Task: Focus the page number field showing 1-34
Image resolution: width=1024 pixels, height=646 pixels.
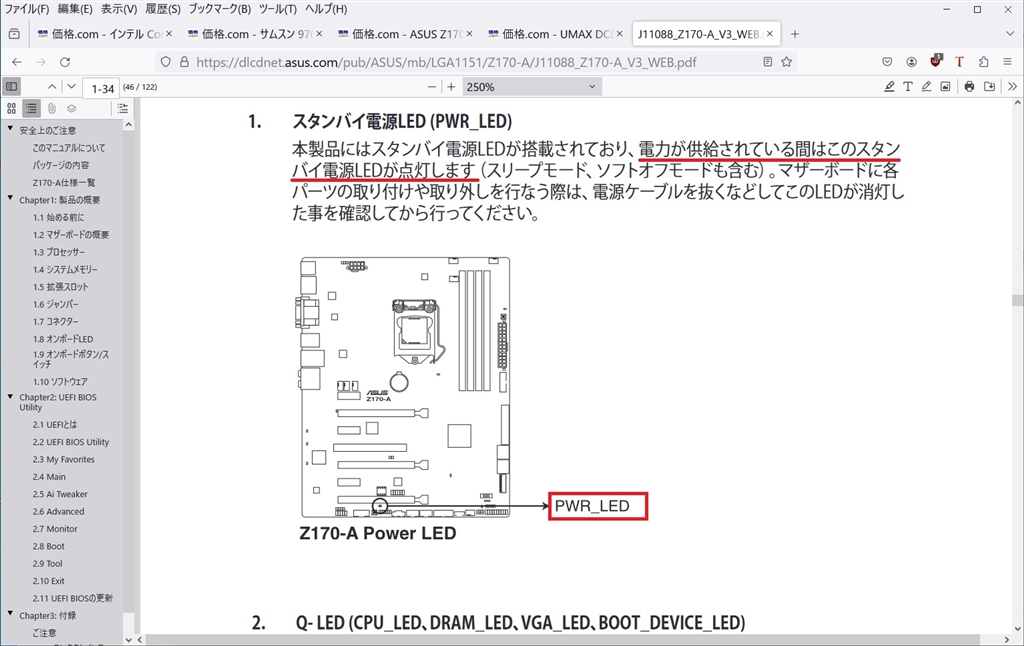Action: 102,88
